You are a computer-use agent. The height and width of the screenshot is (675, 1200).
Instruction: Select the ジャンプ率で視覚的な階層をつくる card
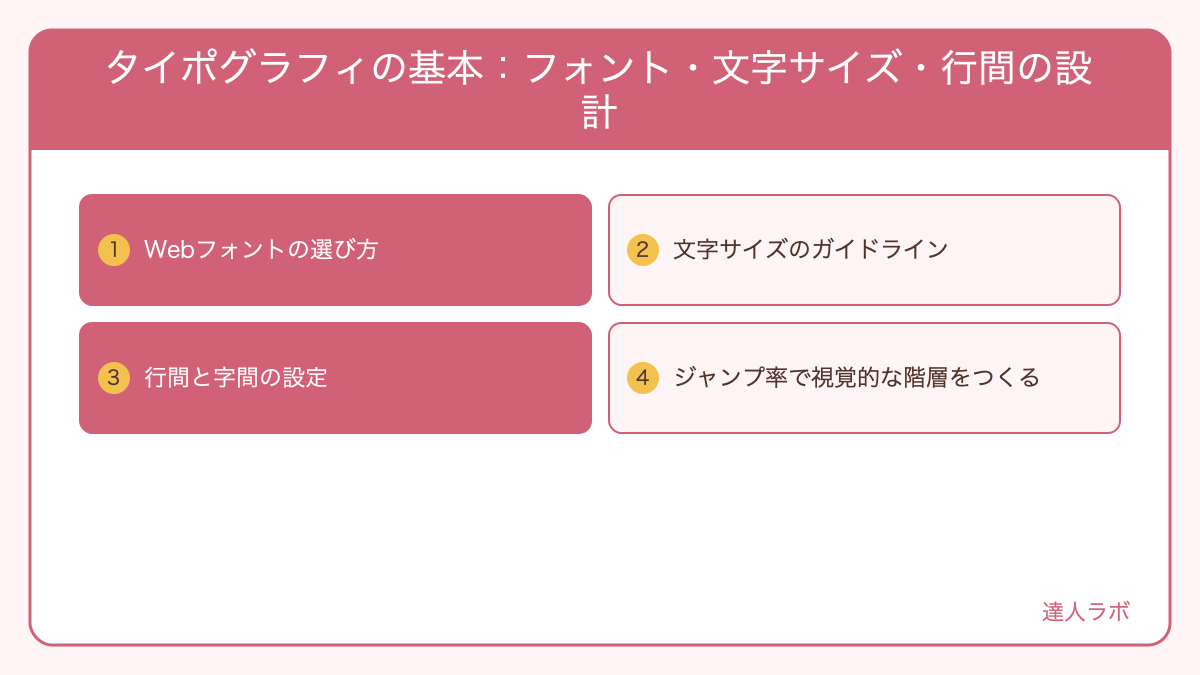coord(864,378)
